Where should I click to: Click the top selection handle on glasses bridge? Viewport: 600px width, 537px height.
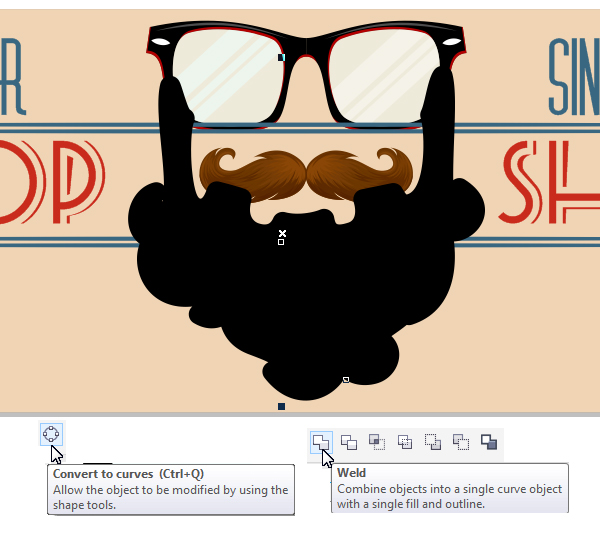coord(282,58)
